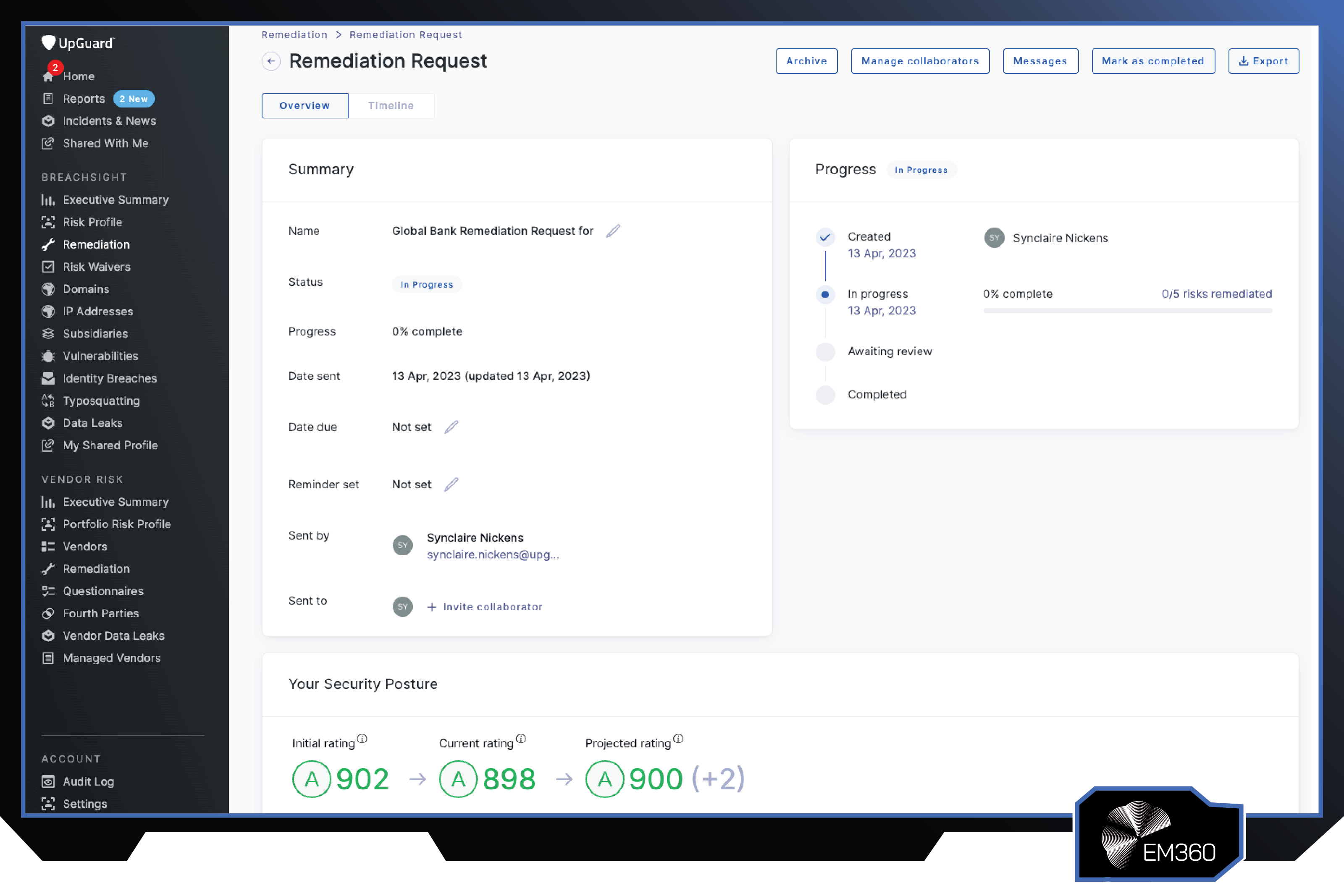
Task: Click the Awaiting review step marker
Action: (x=824, y=351)
